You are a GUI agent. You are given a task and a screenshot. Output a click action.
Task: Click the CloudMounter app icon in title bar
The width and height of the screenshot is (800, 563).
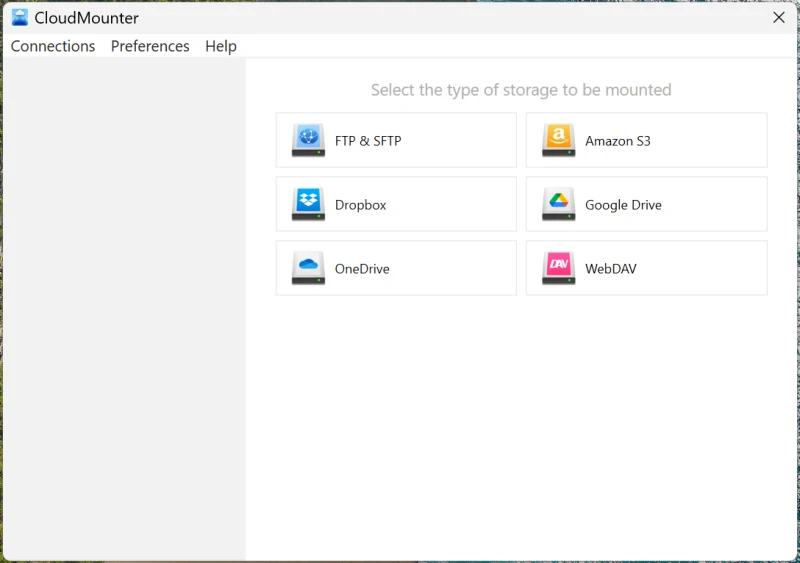click(19, 17)
